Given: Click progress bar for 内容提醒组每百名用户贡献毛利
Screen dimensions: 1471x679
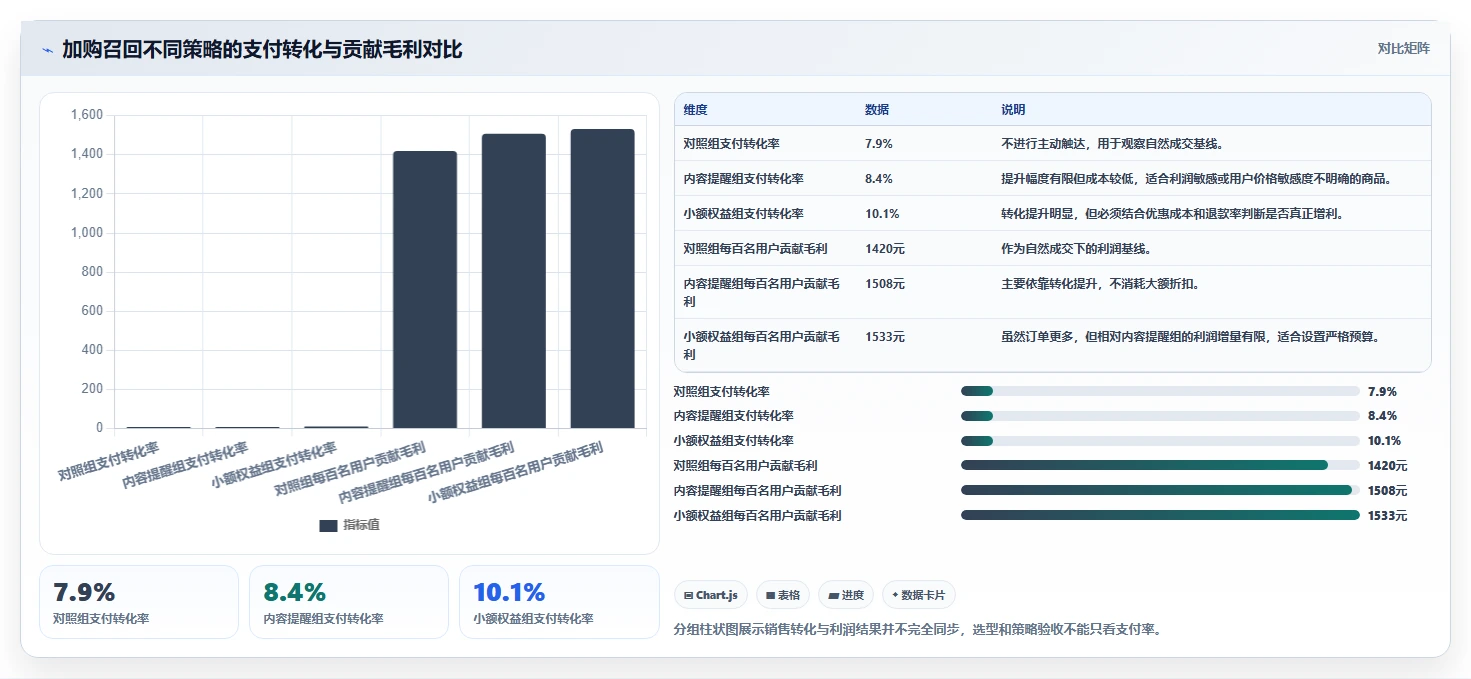Looking at the screenshot, I should click(1160, 490).
